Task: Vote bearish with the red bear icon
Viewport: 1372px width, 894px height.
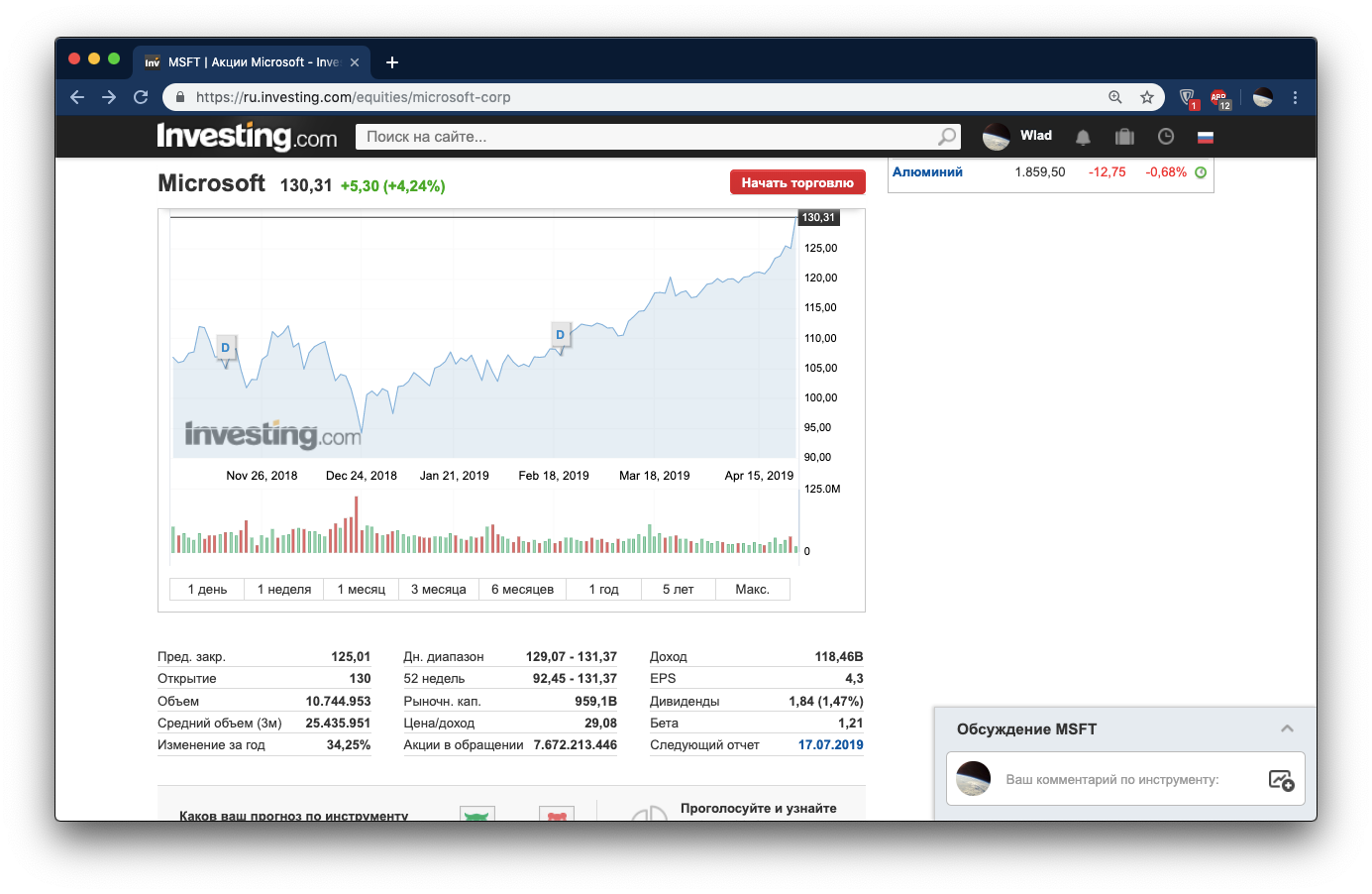Action: pyautogui.click(x=557, y=815)
